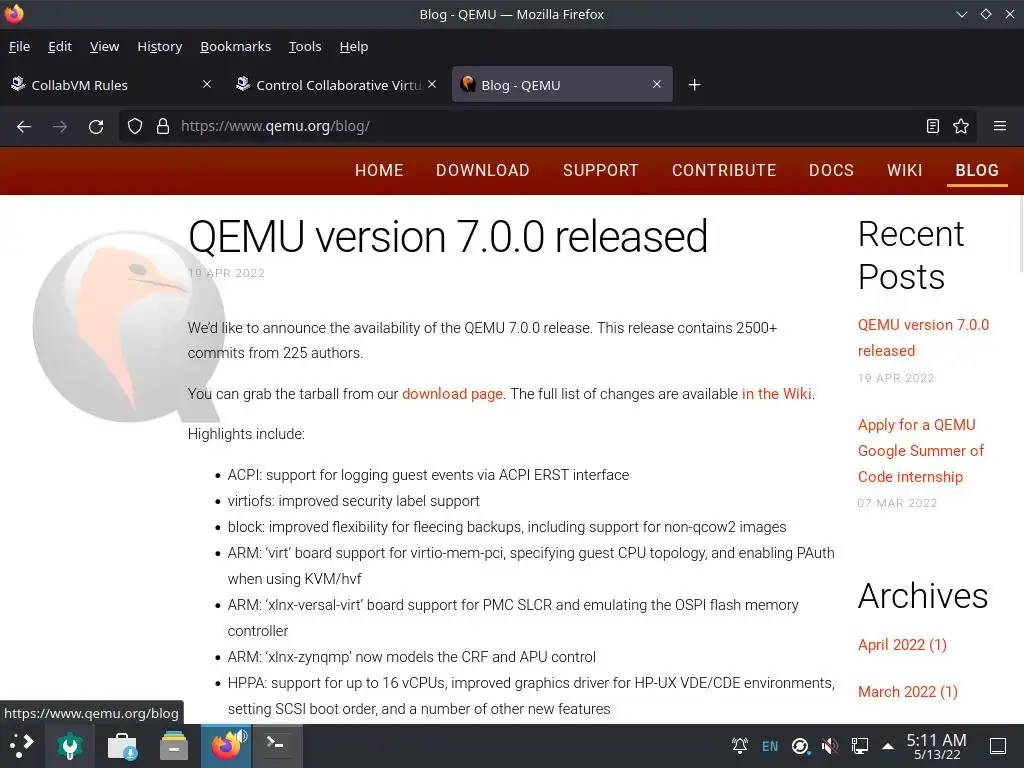Close the CollabVM Rules tab
1024x768 pixels.
coord(207,84)
